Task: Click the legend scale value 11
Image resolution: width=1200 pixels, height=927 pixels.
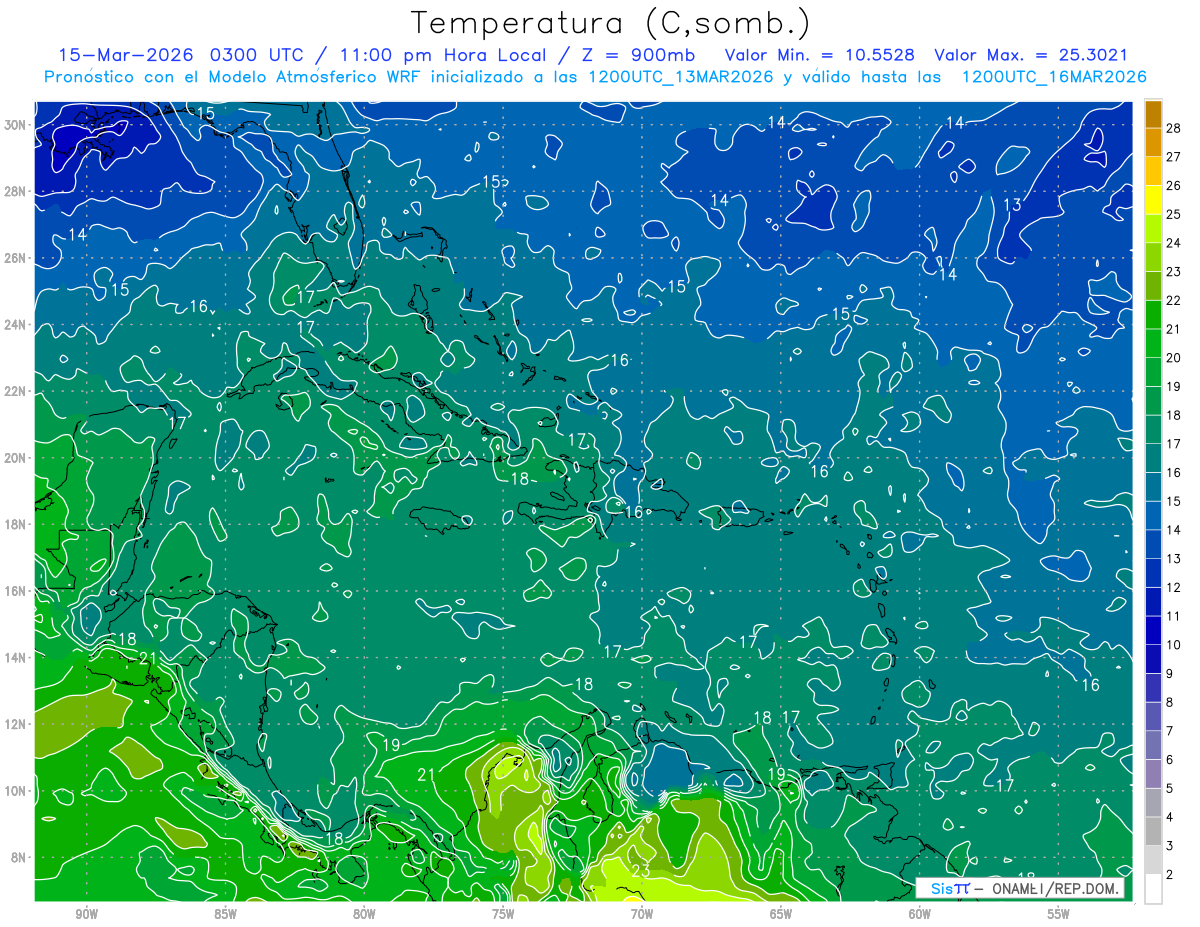Action: tap(1174, 617)
